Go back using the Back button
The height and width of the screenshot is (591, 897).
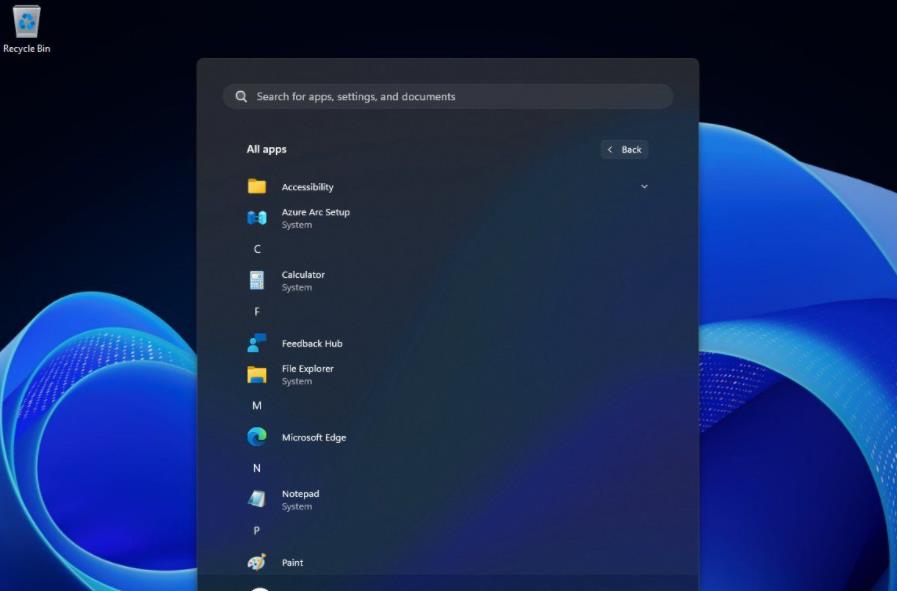[625, 149]
